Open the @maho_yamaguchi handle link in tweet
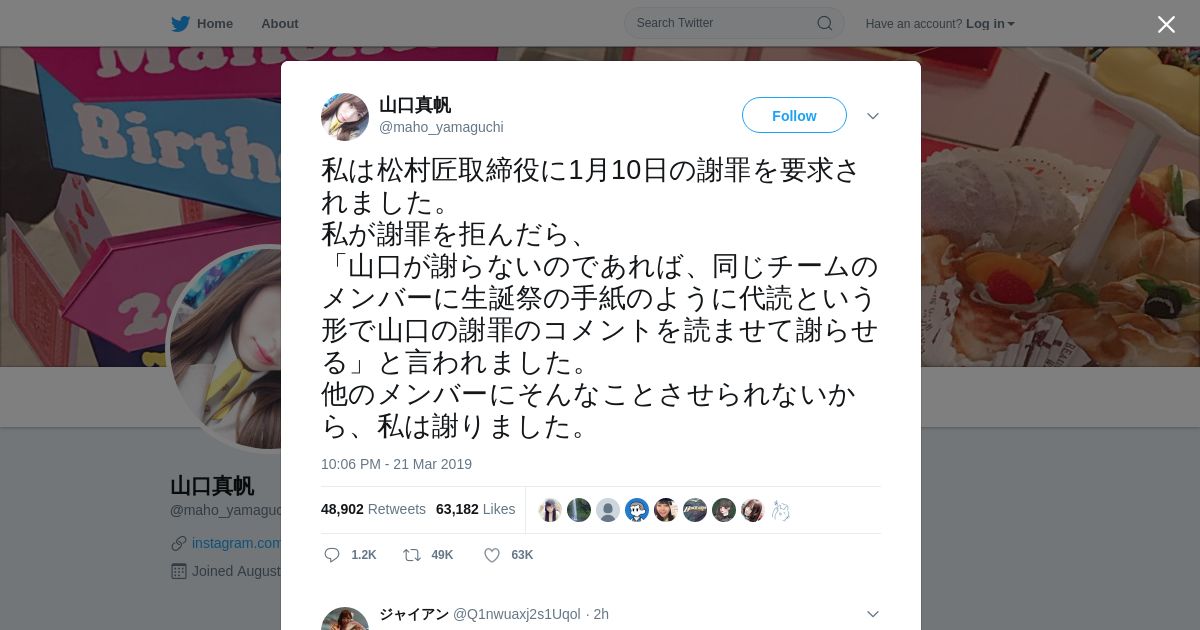Viewport: 1200px width, 630px height. [x=441, y=127]
